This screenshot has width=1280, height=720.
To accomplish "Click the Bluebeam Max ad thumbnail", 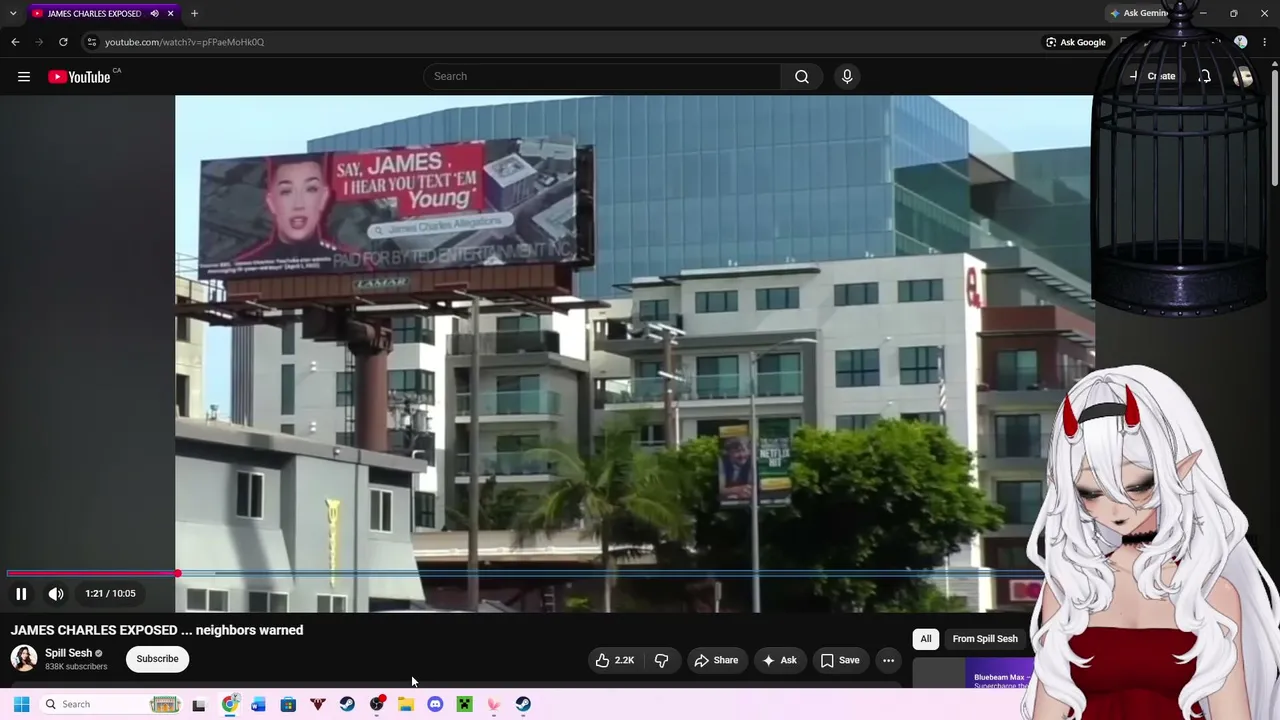I will tap(972, 674).
